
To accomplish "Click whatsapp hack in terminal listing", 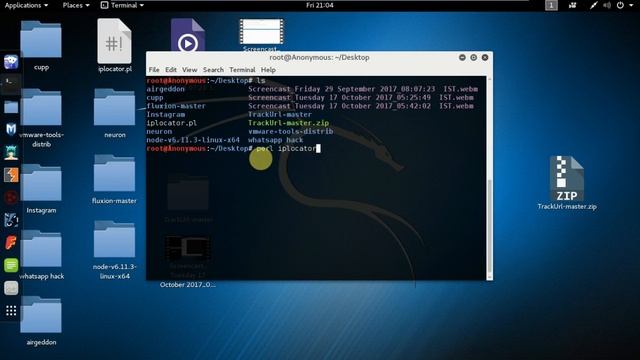I will pyautogui.click(x=276, y=140).
